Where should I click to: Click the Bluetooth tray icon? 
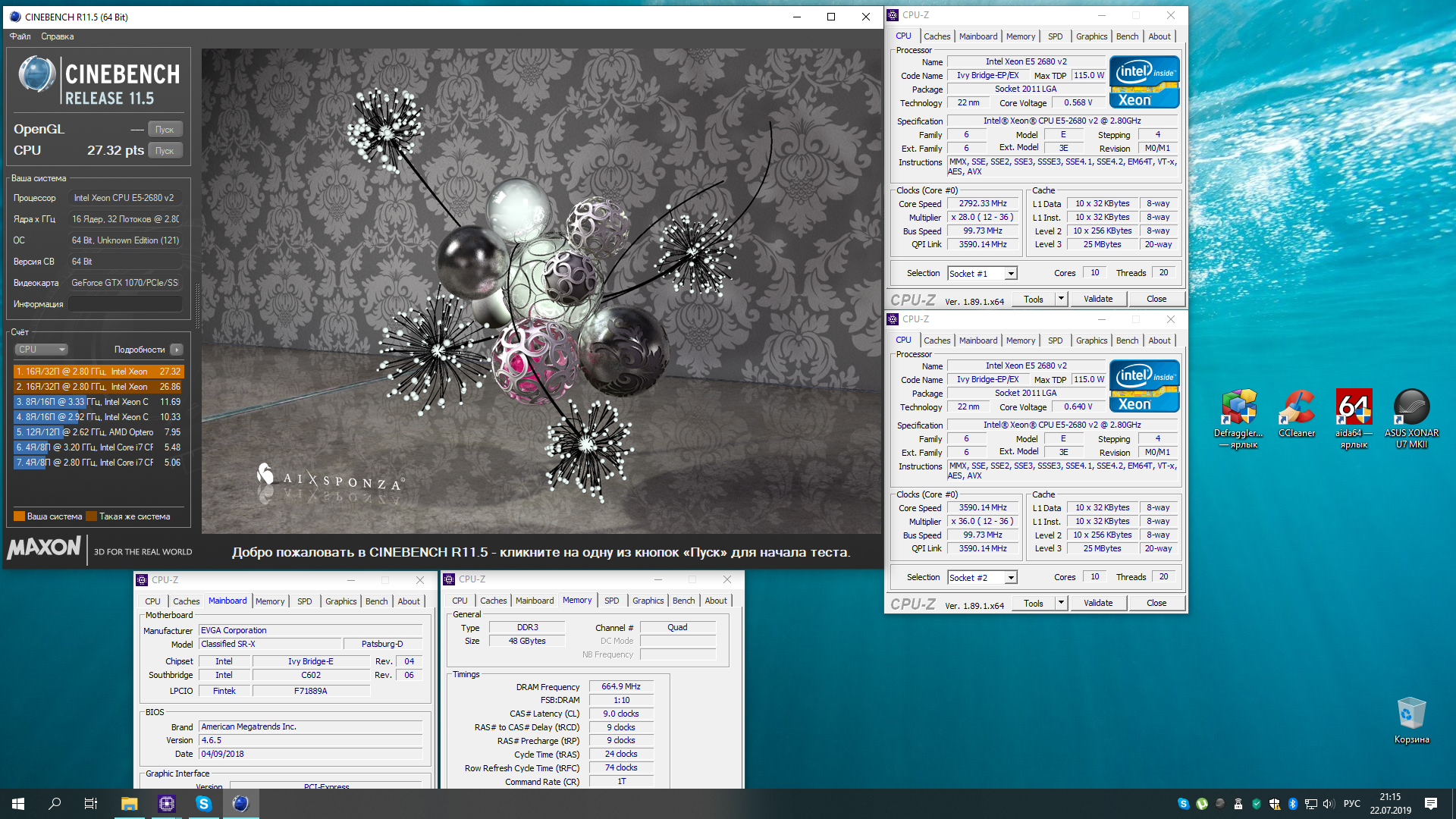tap(1293, 804)
